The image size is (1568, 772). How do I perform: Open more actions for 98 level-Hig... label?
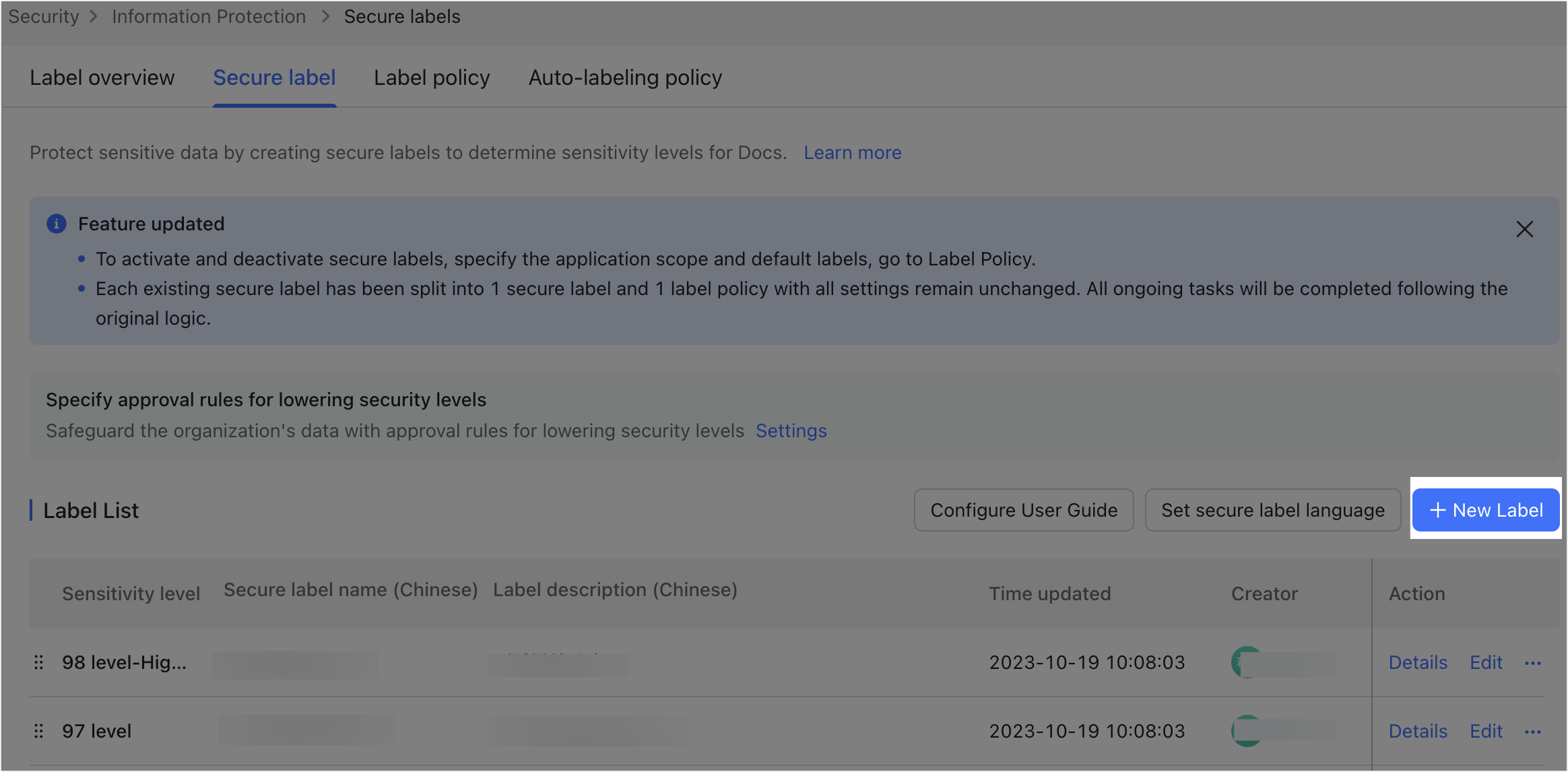[x=1533, y=662]
